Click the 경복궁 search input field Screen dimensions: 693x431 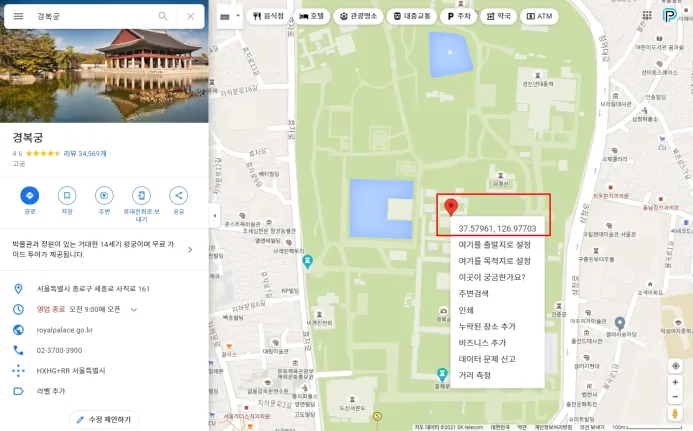pyautogui.click(x=93, y=16)
